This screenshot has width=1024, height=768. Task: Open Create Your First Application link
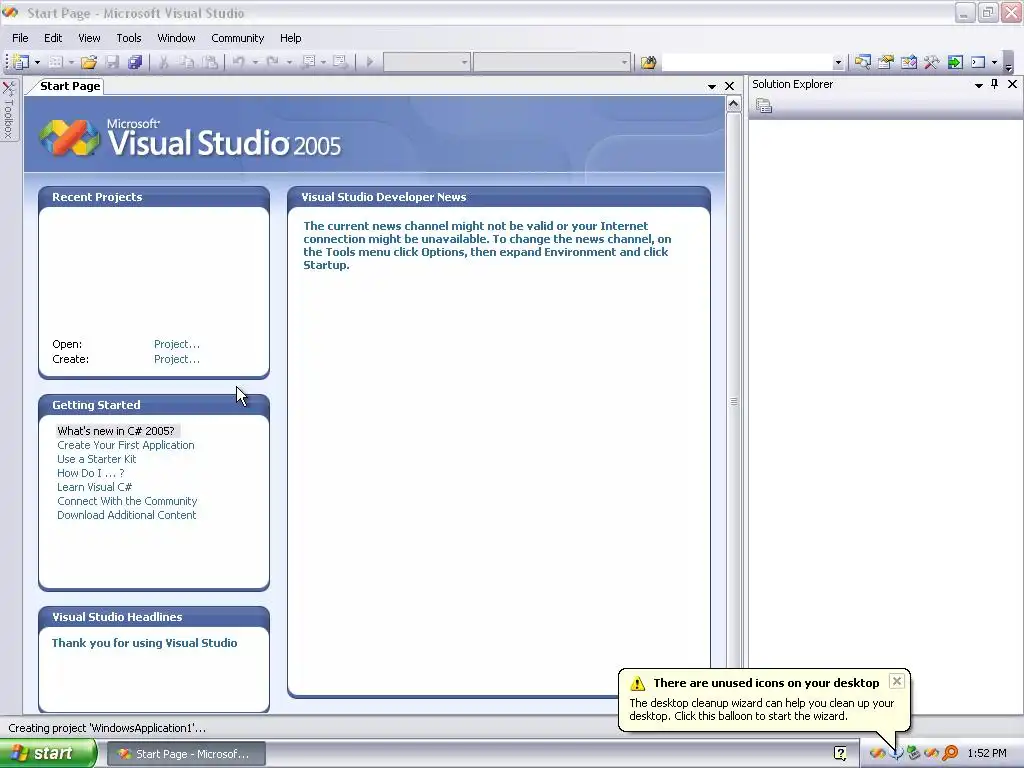125,445
